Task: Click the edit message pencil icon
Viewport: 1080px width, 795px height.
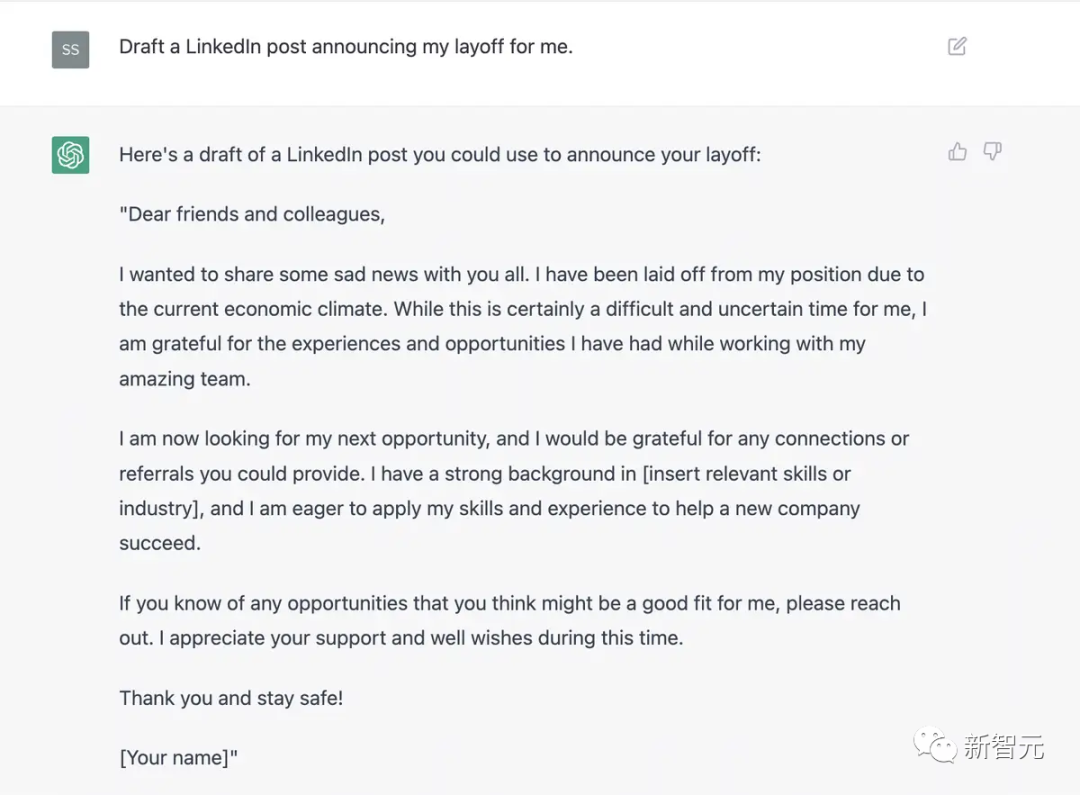Action: pos(957,46)
